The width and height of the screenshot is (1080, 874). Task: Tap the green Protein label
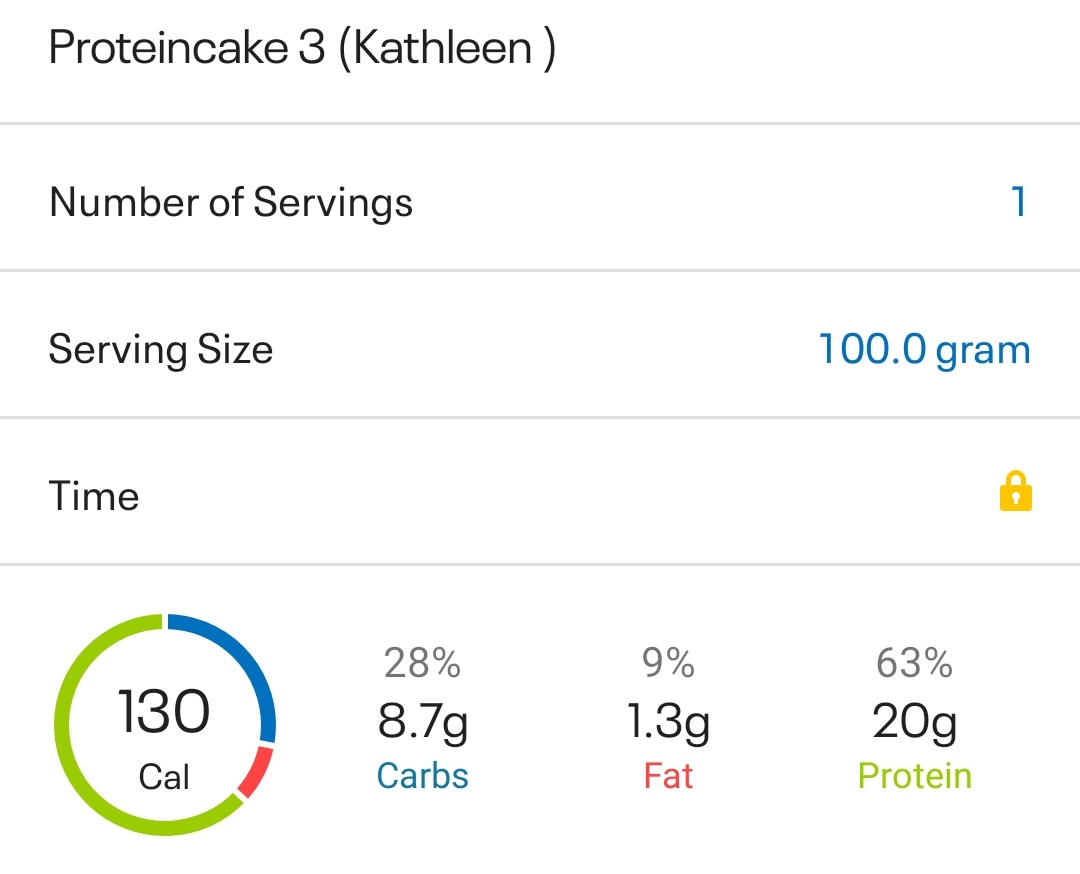[914, 776]
